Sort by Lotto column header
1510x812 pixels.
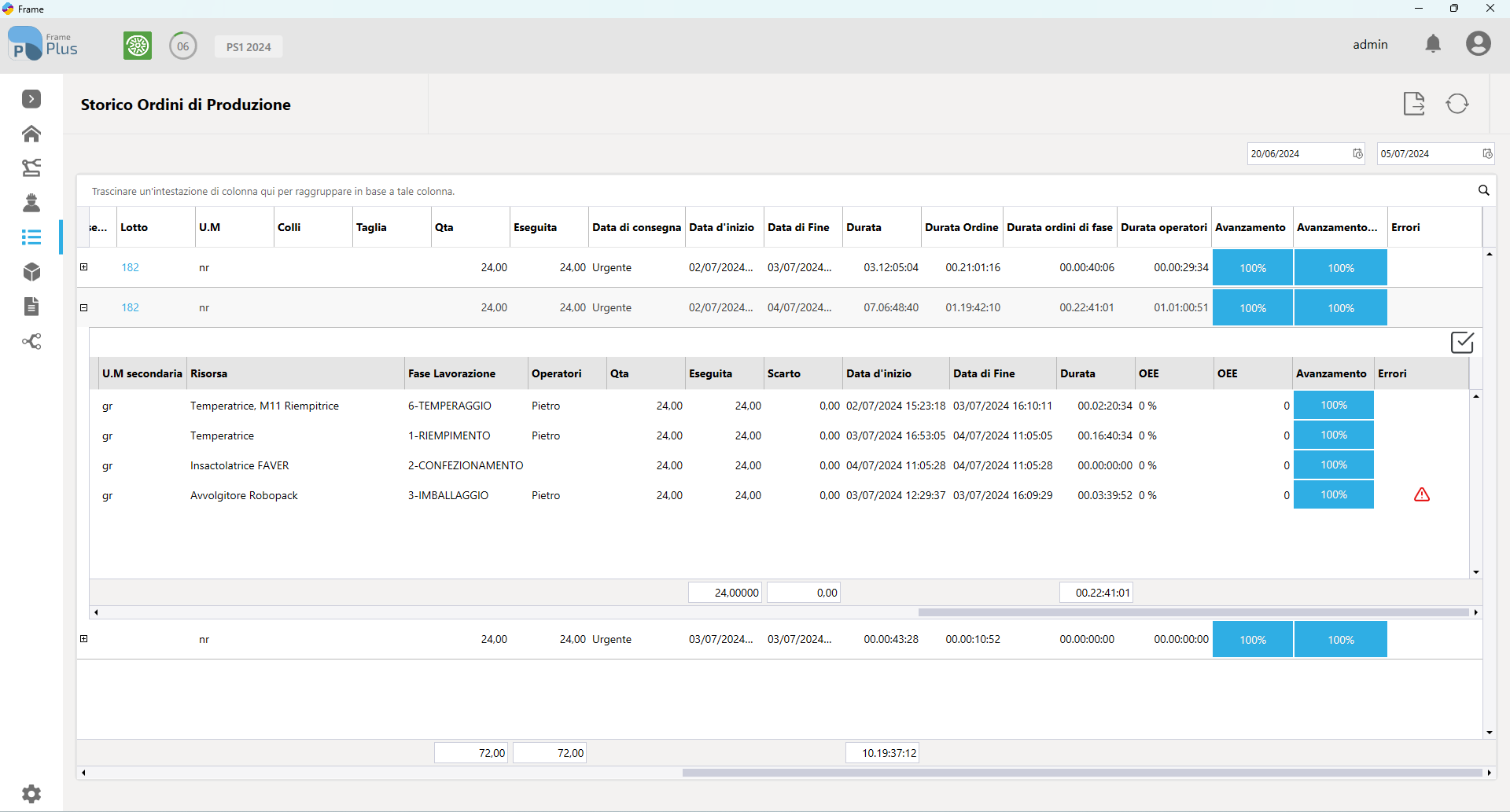click(156, 227)
